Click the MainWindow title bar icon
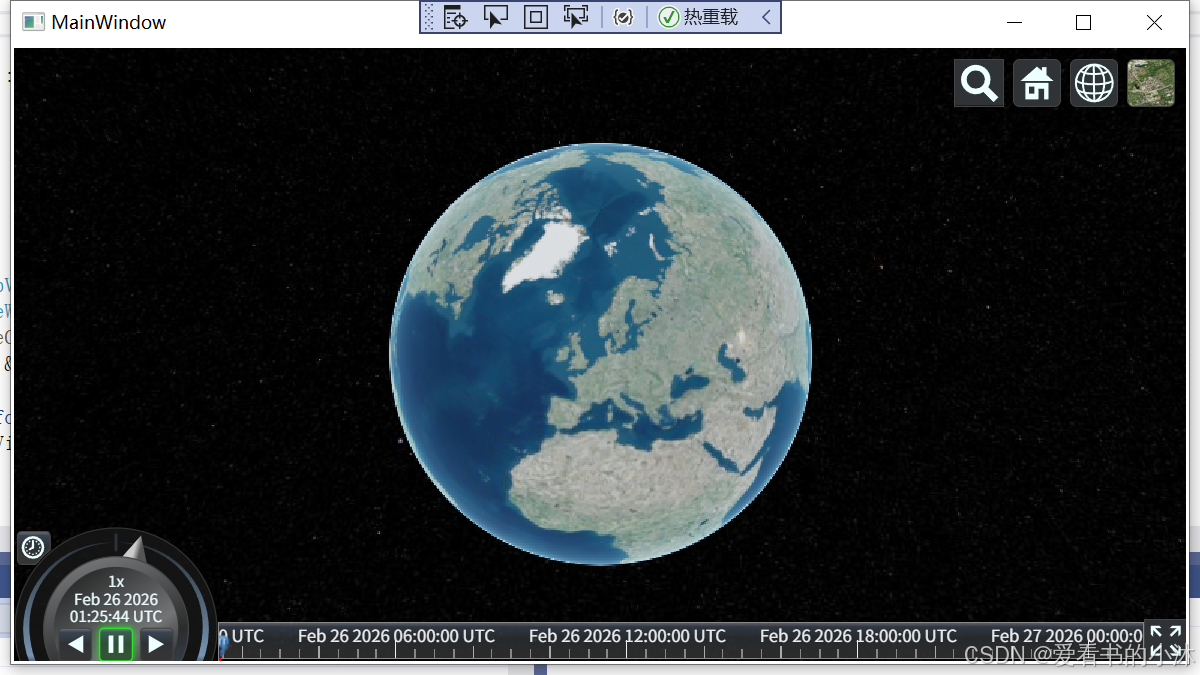Viewport: 1200px width, 675px height. [34, 22]
